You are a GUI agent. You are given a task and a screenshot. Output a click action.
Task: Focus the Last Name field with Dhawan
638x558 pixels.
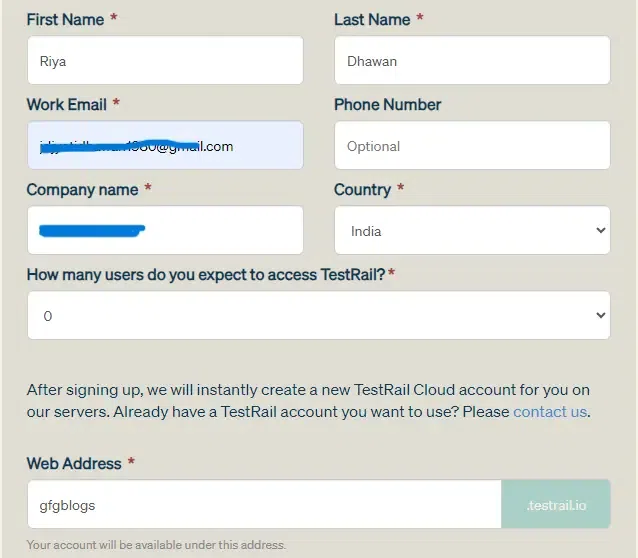[x=471, y=61]
